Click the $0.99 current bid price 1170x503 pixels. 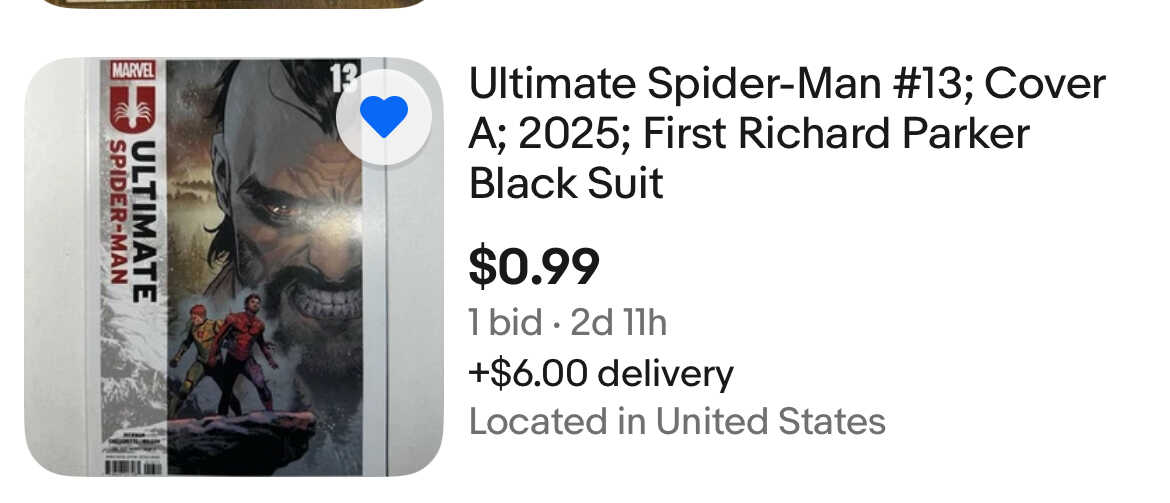pos(534,267)
